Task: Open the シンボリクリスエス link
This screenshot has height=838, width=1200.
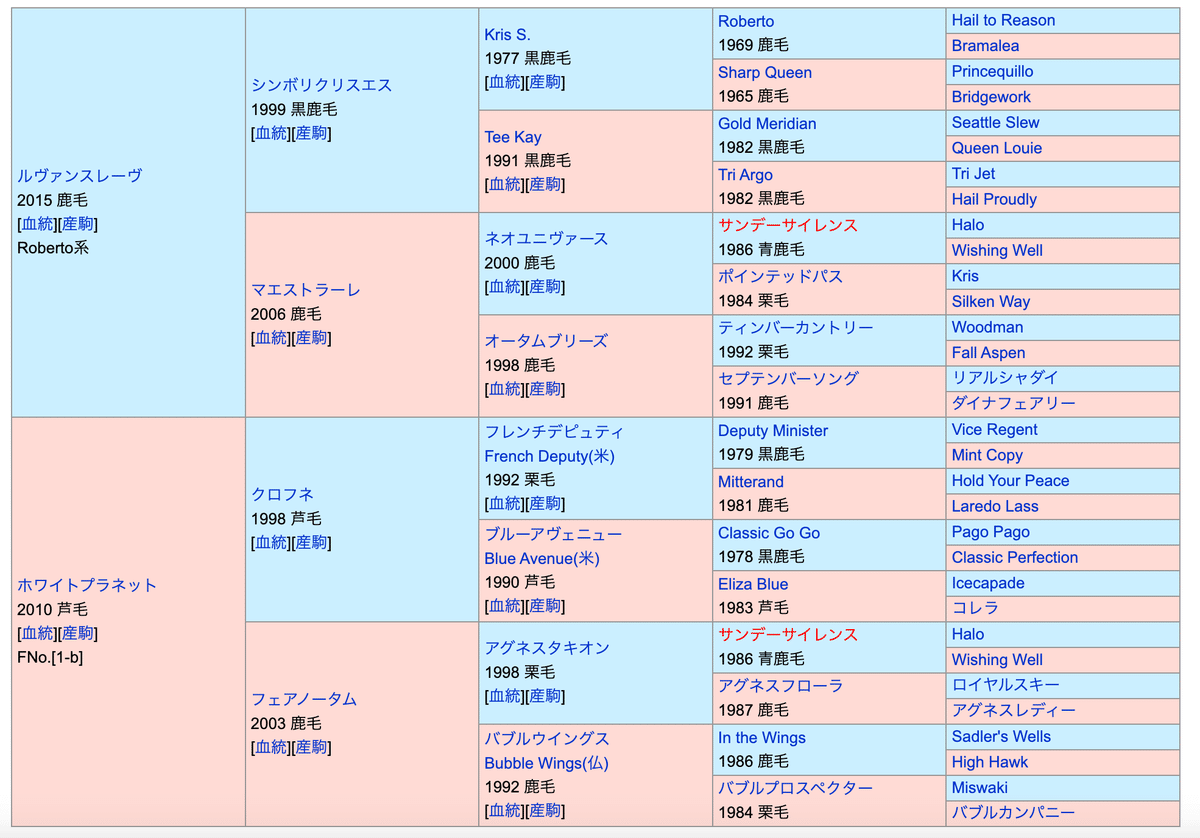Action: (321, 85)
